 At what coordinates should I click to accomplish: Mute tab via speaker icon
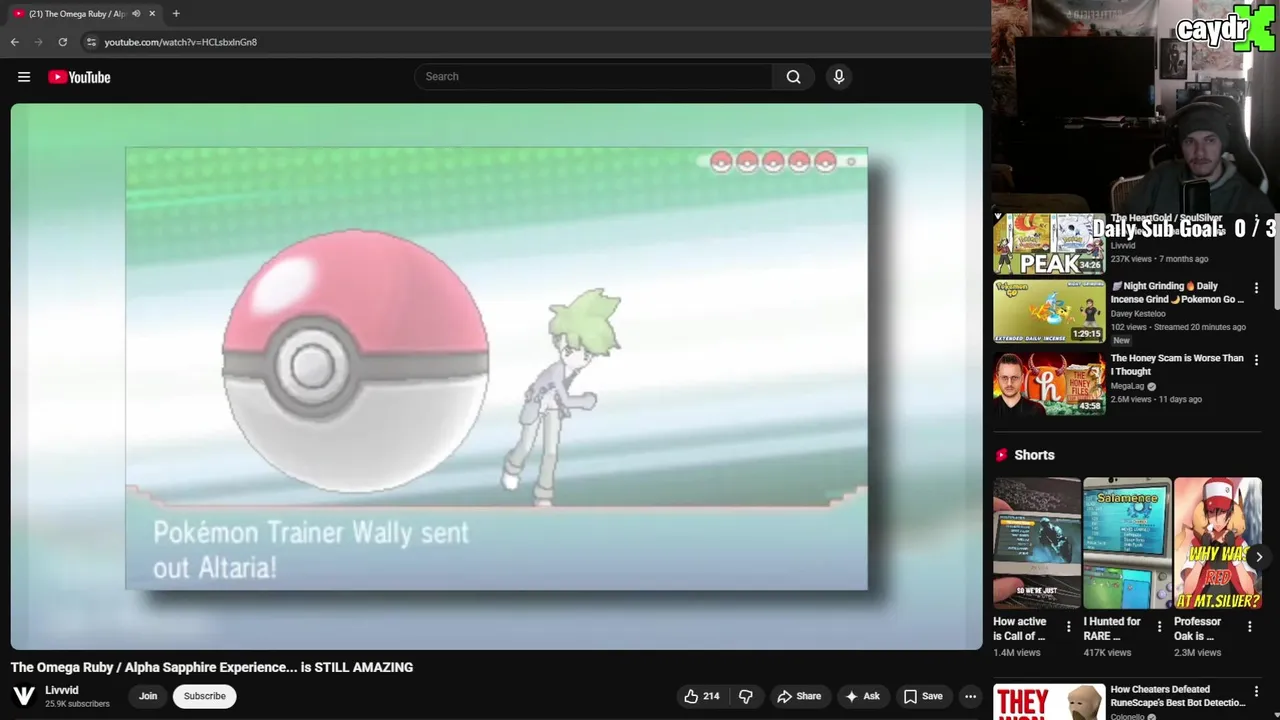[136, 14]
